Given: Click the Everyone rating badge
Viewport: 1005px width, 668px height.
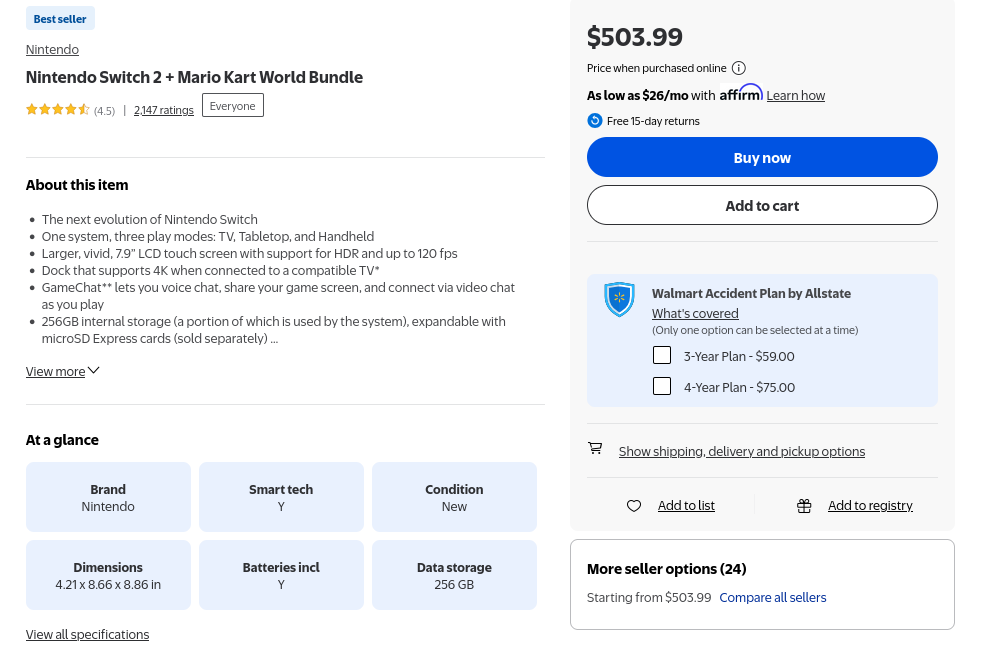Looking at the screenshot, I should (x=233, y=106).
